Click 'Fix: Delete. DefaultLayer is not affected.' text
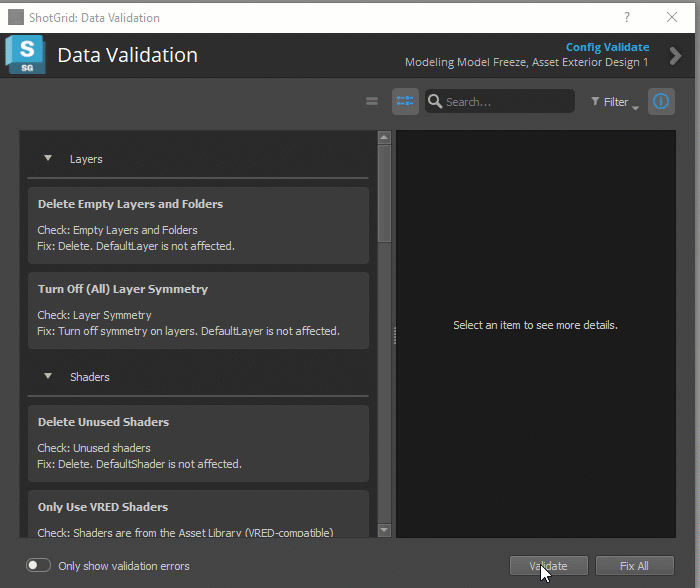The image size is (700, 588). (x=136, y=246)
